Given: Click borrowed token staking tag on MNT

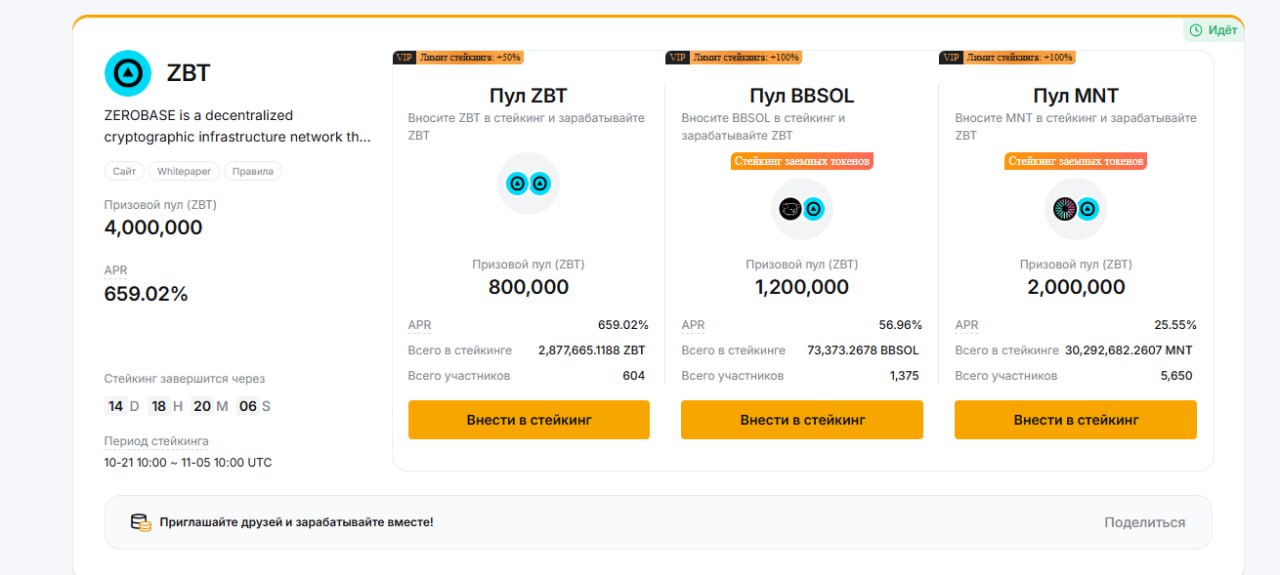Looking at the screenshot, I should coord(1076,161).
